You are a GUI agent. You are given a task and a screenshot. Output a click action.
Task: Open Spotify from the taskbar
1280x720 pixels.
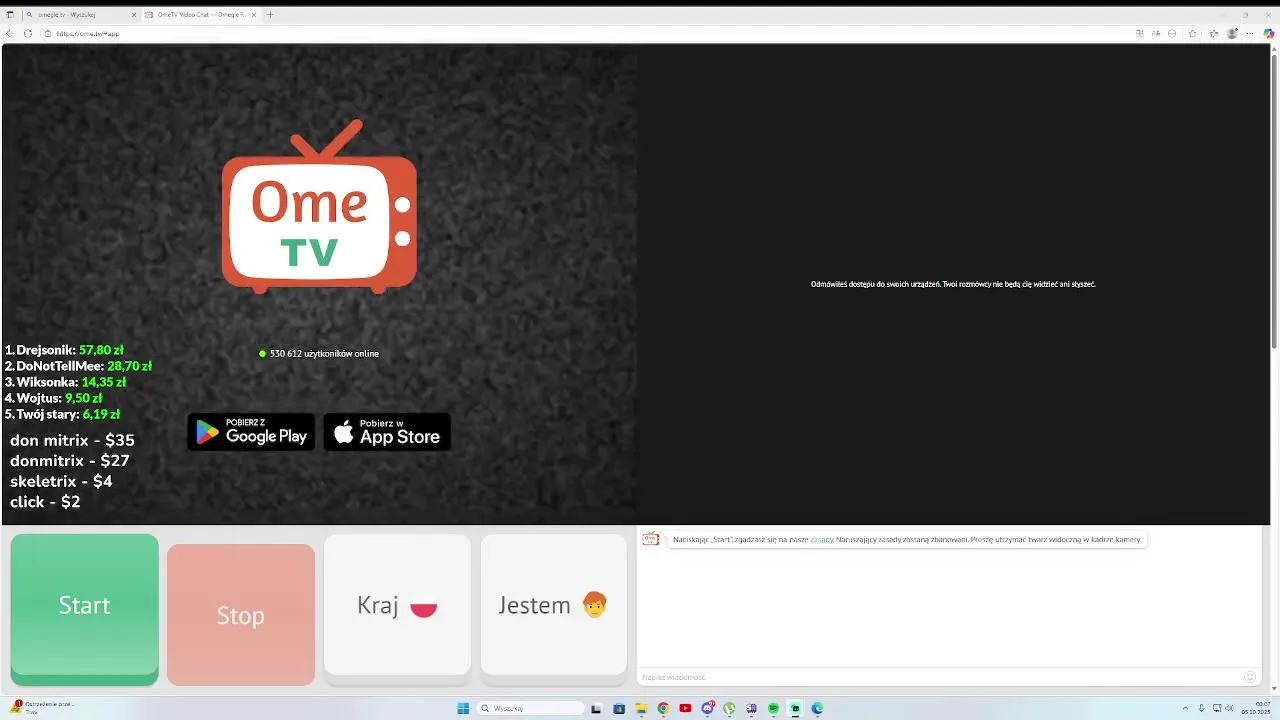[773, 708]
